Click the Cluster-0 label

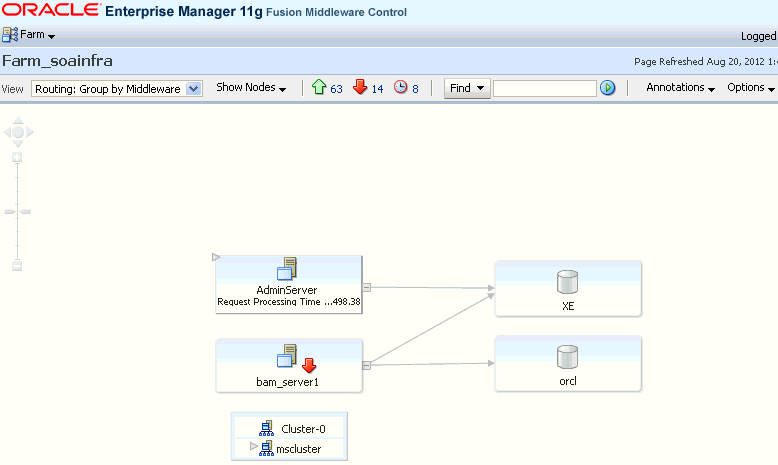(x=303, y=429)
